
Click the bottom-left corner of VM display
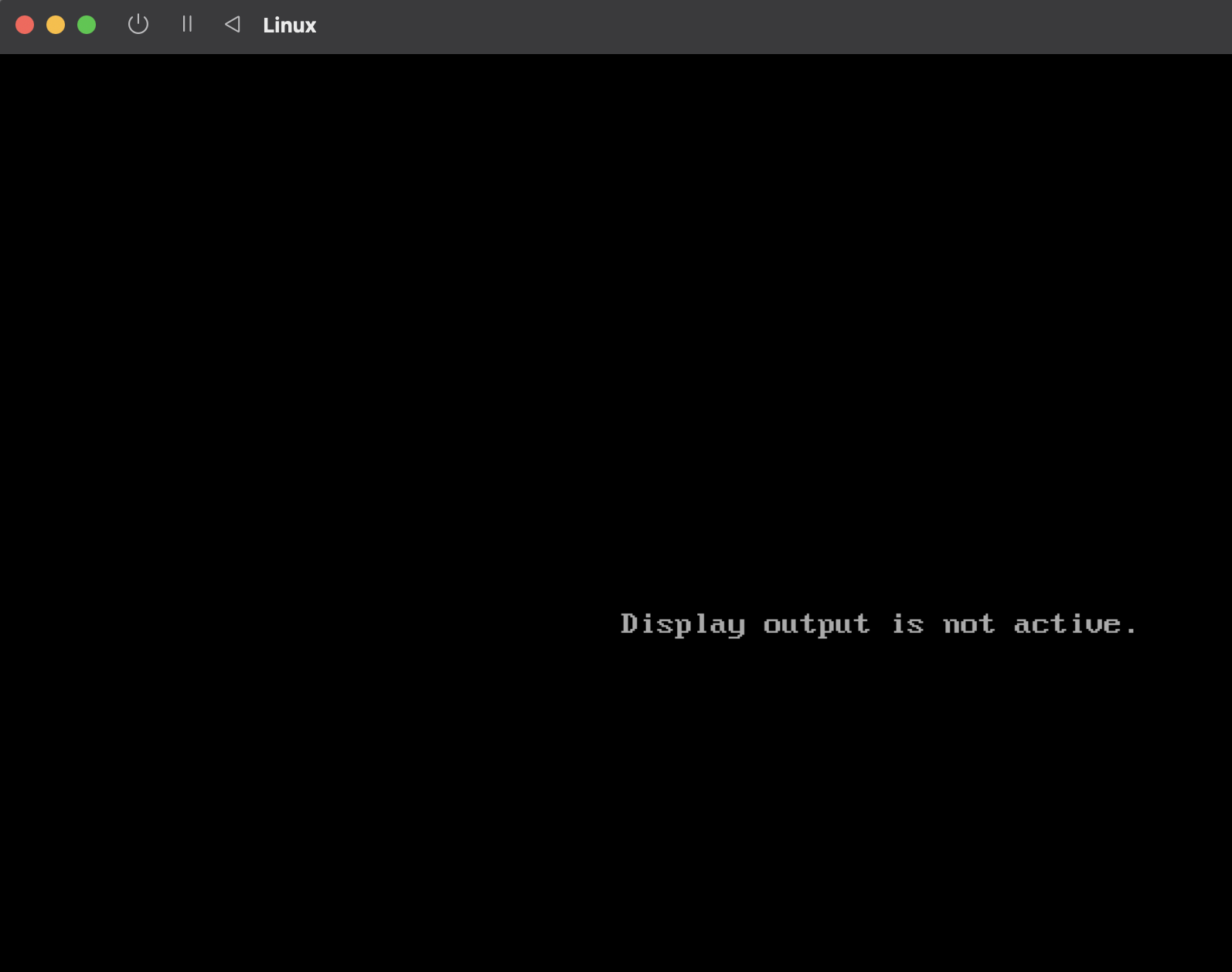[x=4, y=967]
